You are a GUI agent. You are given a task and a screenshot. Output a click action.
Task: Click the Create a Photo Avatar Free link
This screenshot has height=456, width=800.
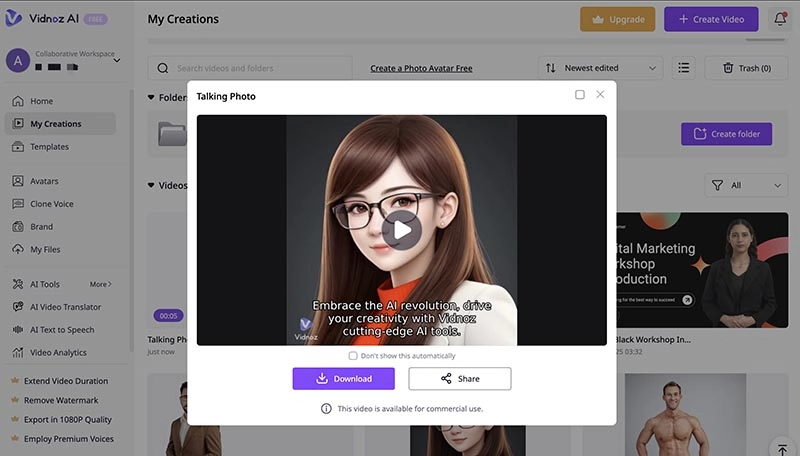coord(421,68)
